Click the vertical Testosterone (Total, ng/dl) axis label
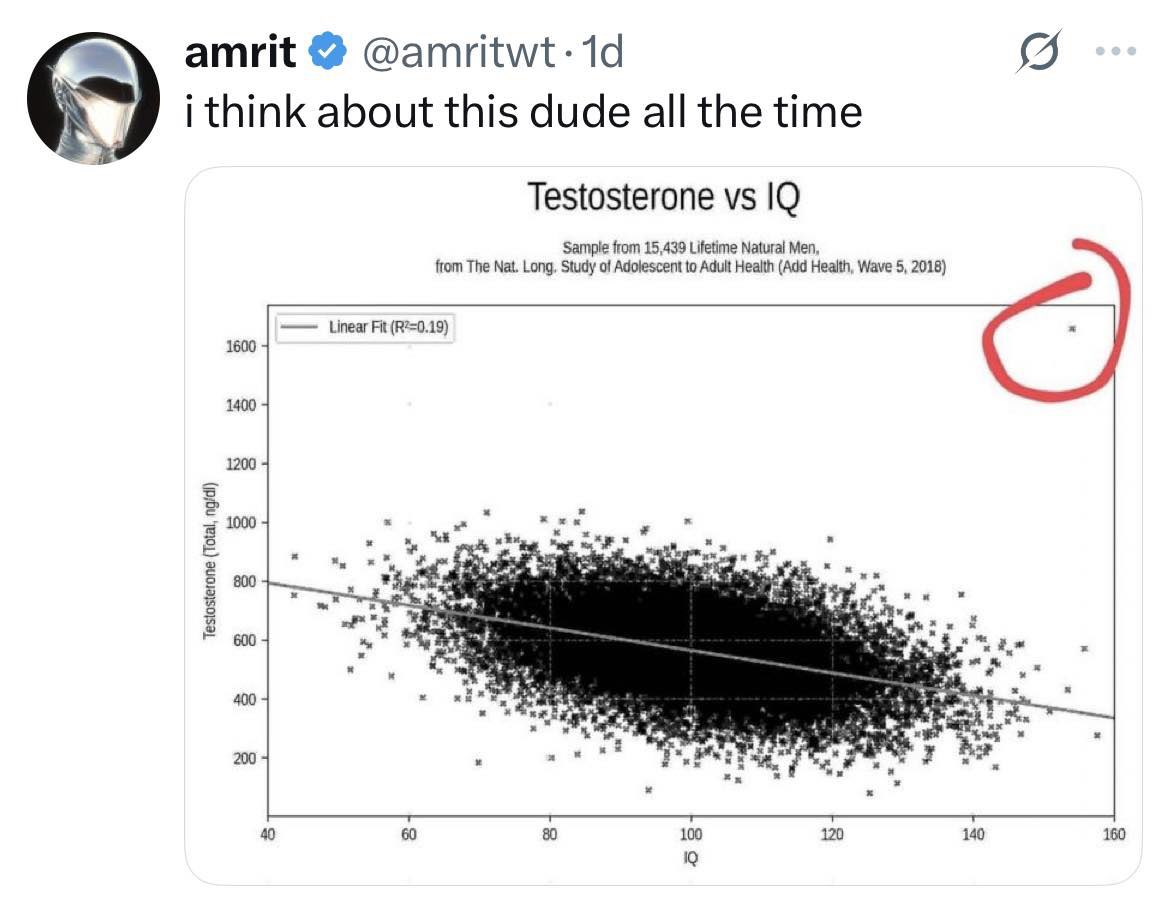 tap(210, 560)
